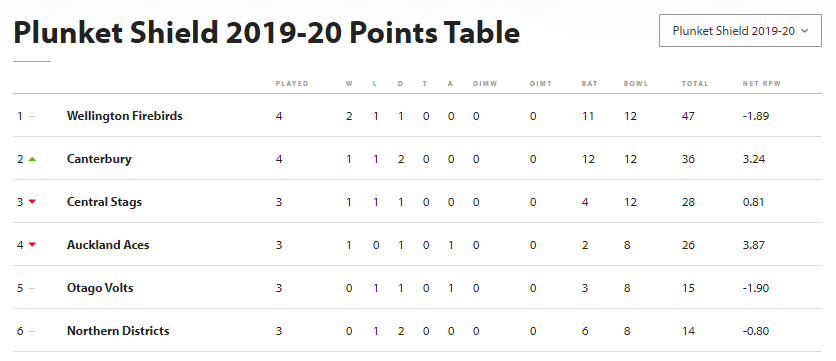Select the Auckland Aces team name

coord(108,245)
